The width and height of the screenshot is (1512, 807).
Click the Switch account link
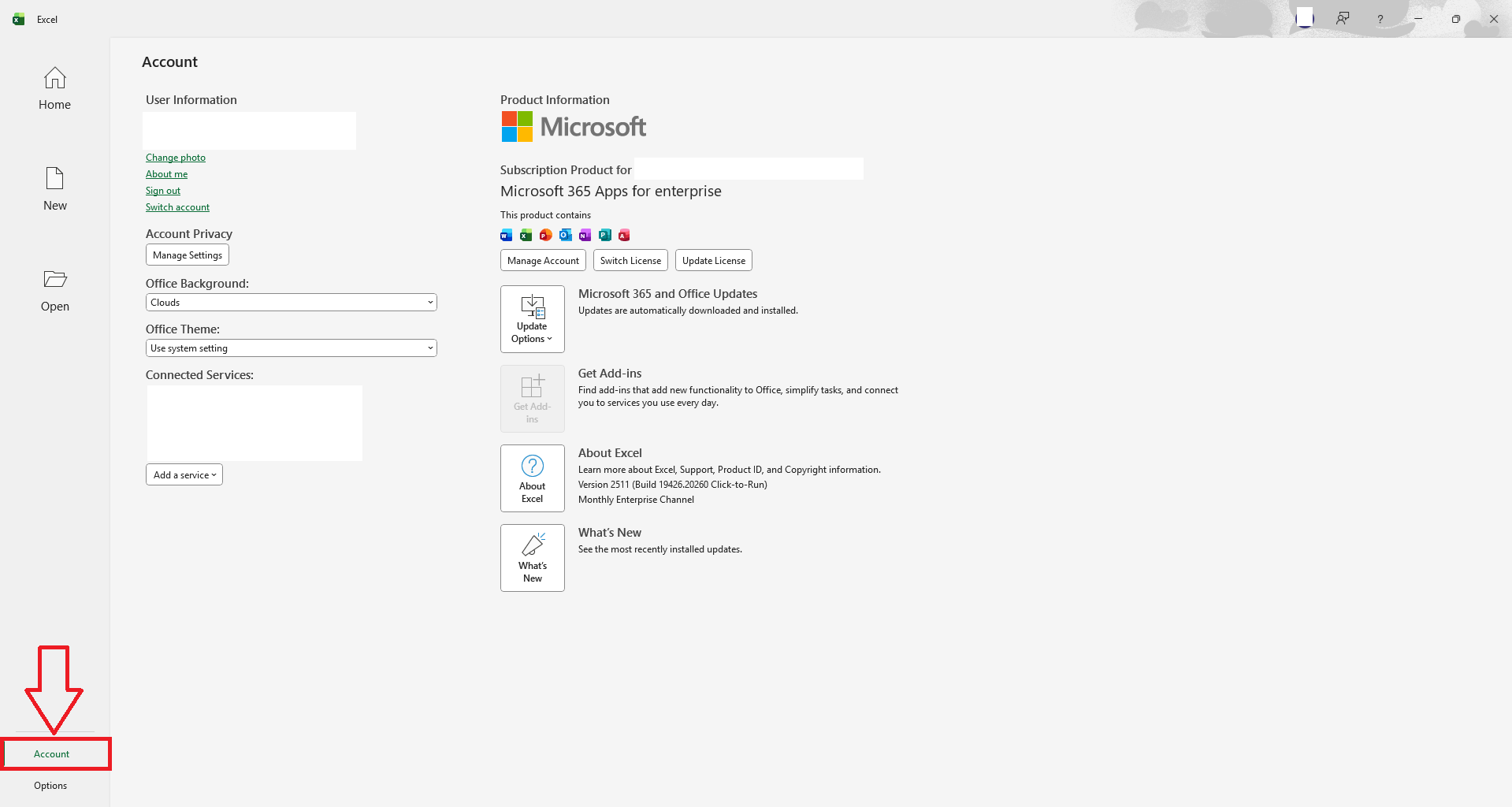point(177,207)
